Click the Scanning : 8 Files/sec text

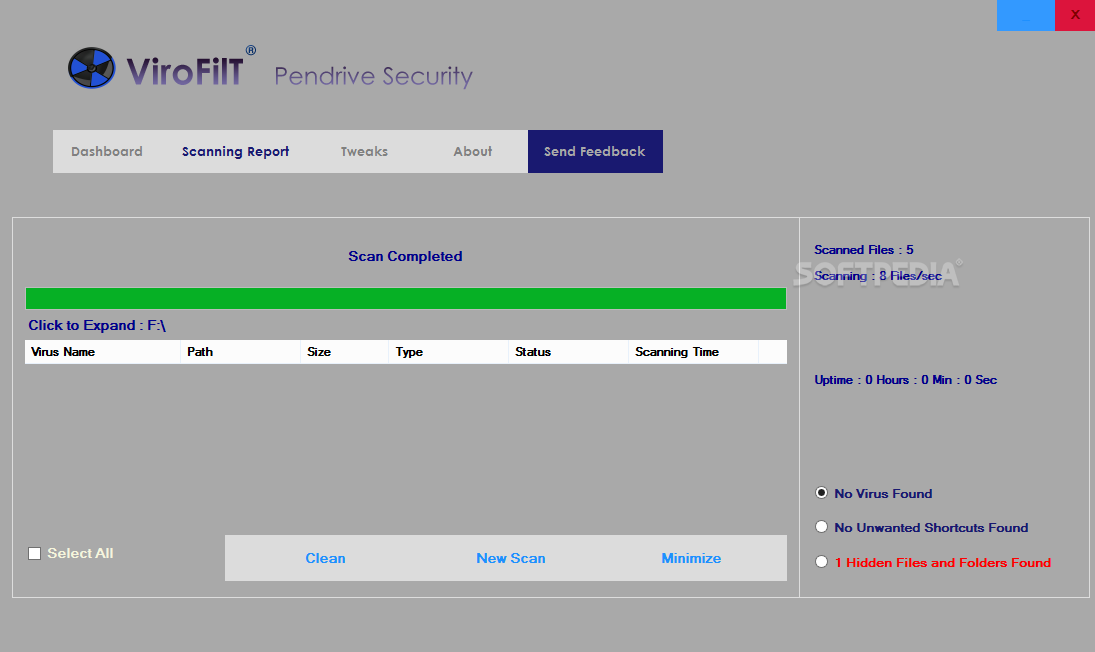878,276
